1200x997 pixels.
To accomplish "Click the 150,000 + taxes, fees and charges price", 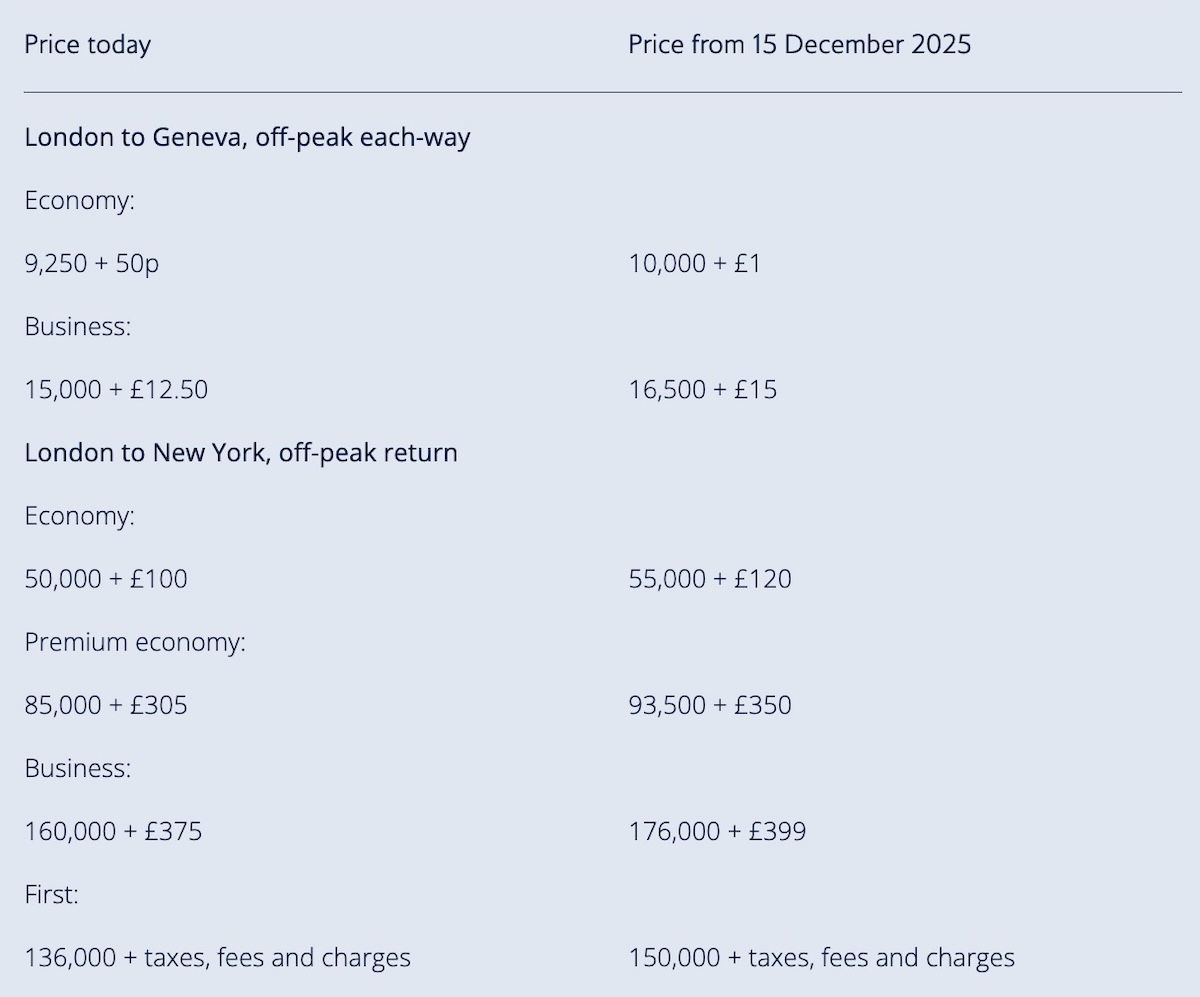I will point(821,958).
